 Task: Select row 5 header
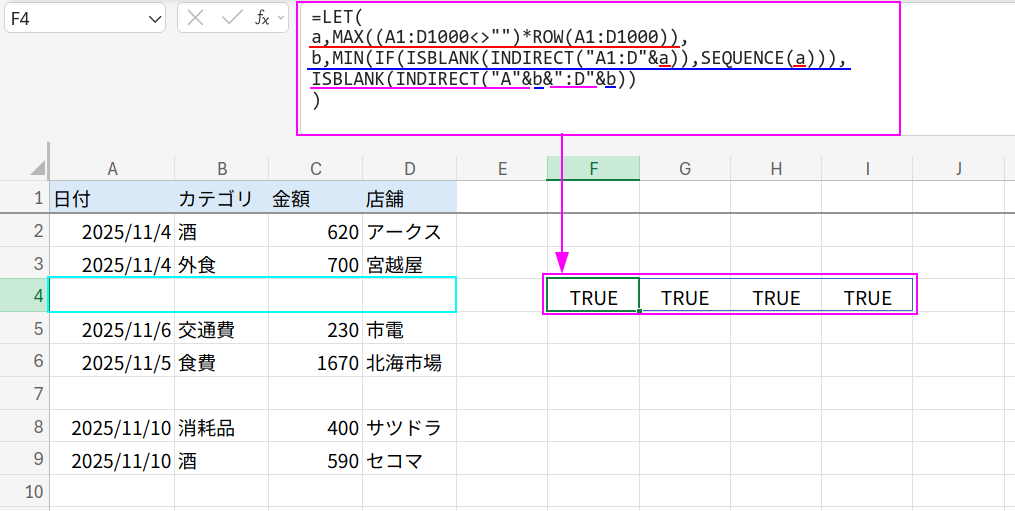25,328
